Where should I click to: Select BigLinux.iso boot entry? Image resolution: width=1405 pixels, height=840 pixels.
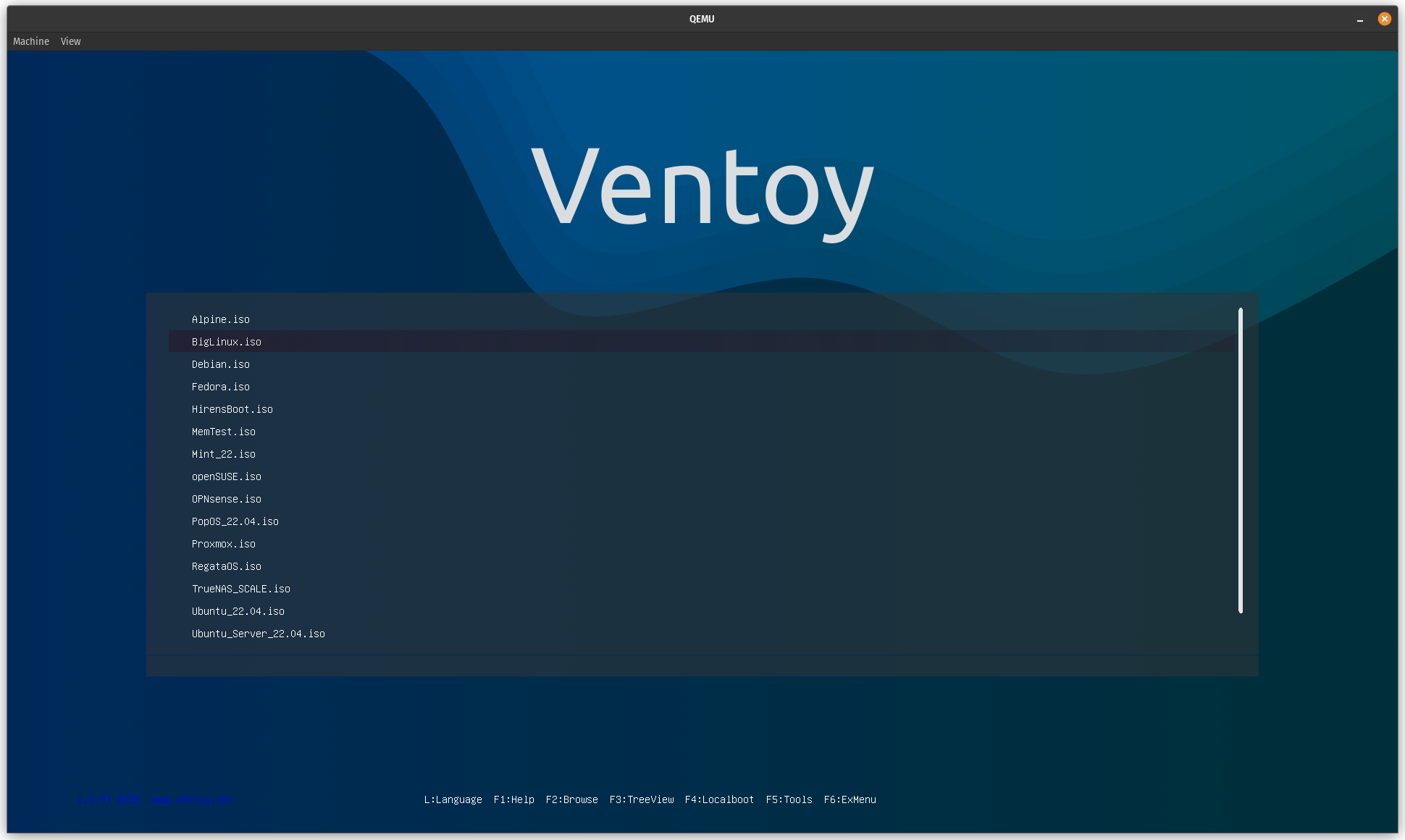coord(702,342)
